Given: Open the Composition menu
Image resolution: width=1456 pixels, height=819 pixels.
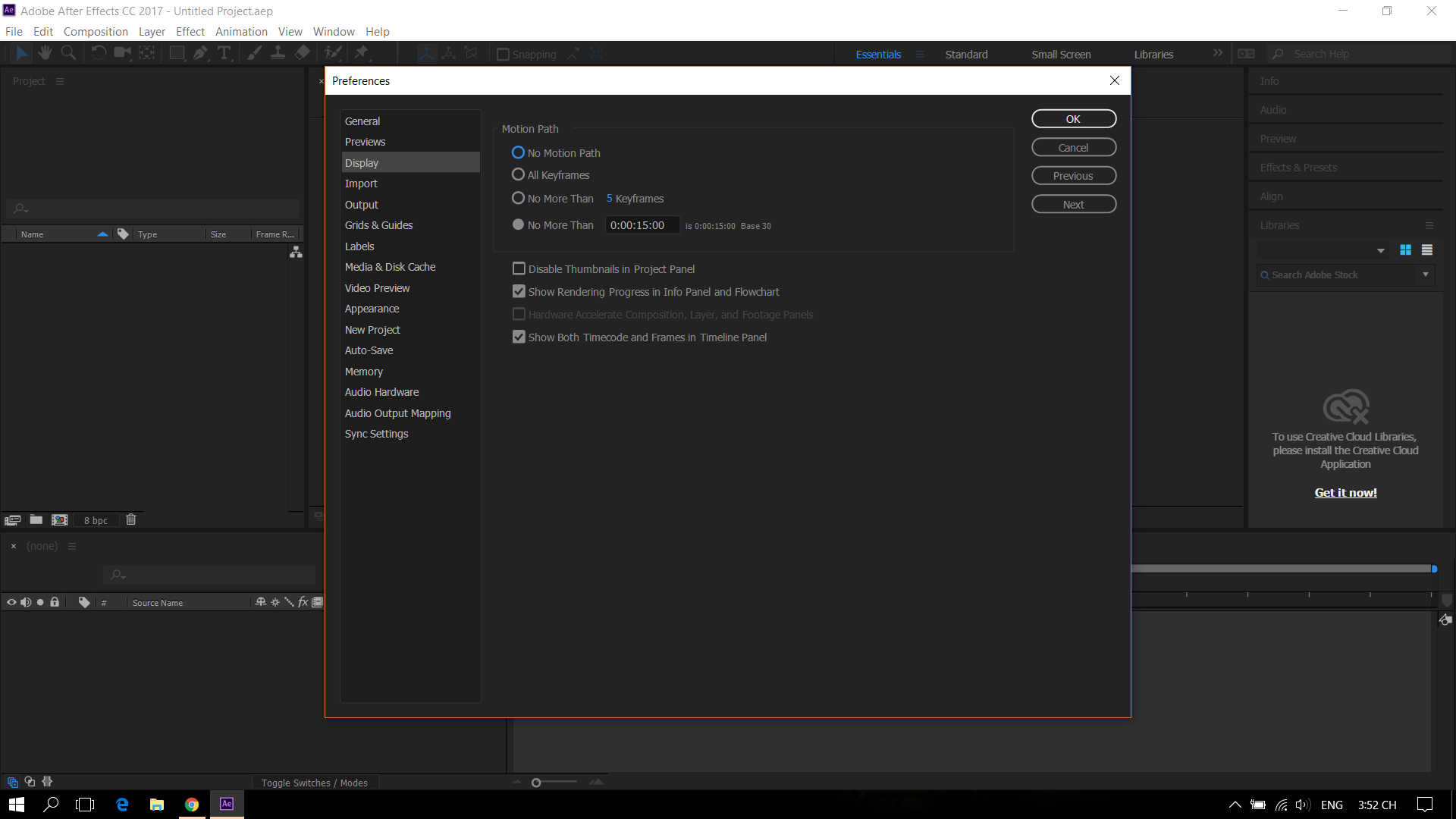Looking at the screenshot, I should pyautogui.click(x=96, y=32).
